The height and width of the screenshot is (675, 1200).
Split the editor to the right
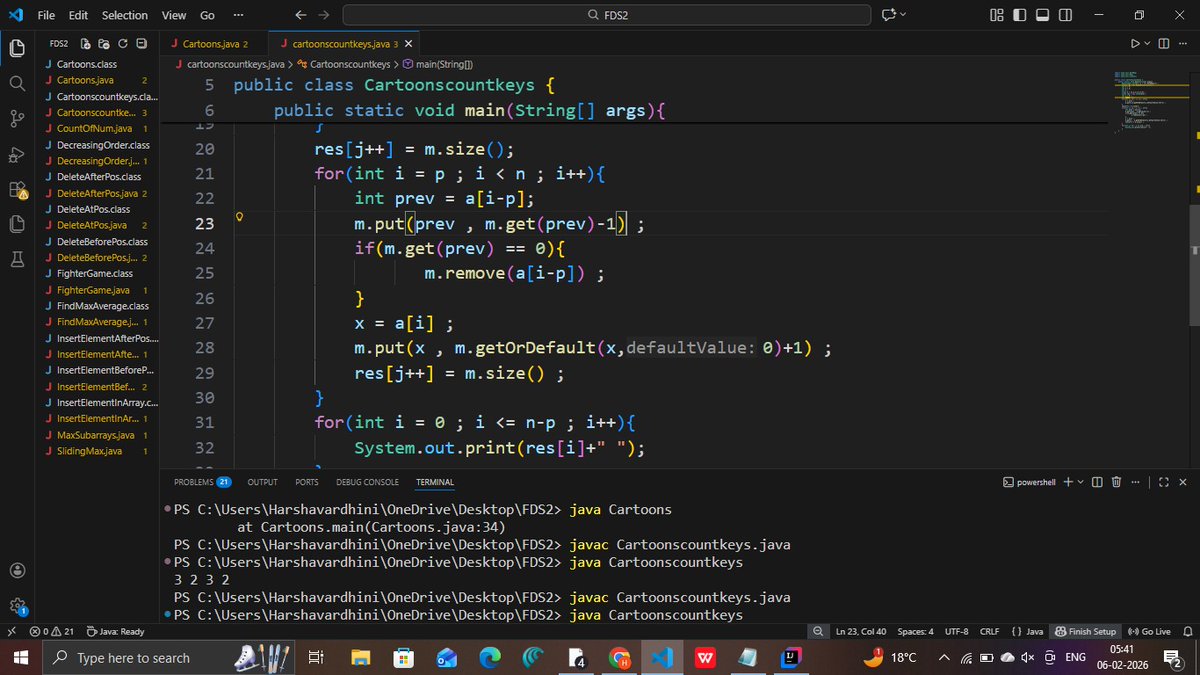tap(1163, 44)
